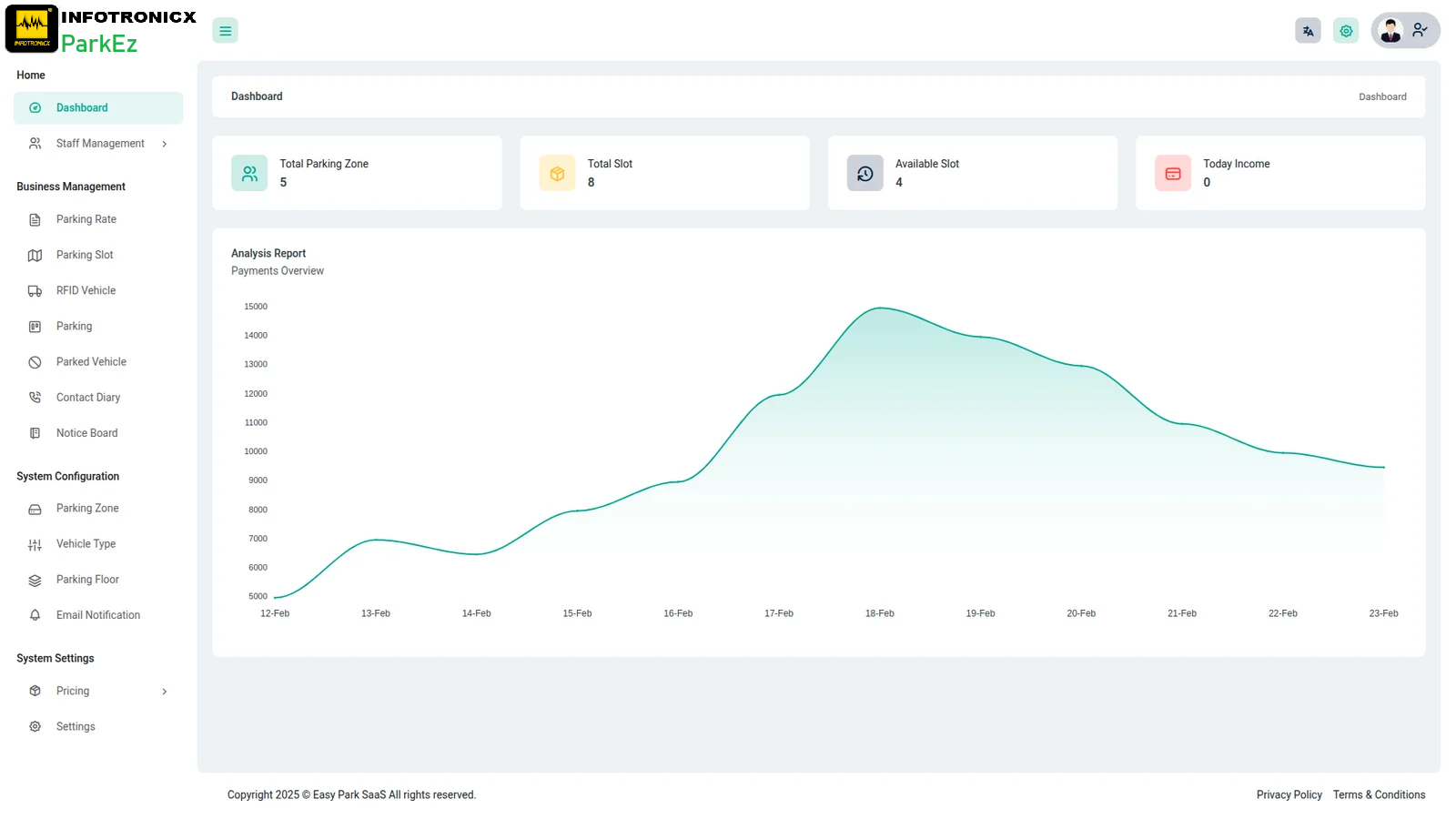Go to Parking Rate page

86,219
